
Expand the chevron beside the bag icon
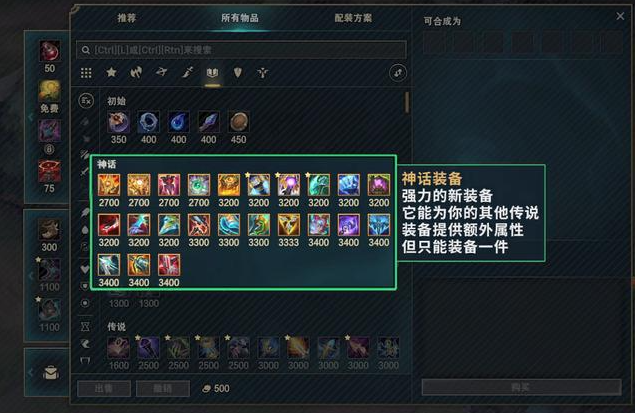point(31,372)
